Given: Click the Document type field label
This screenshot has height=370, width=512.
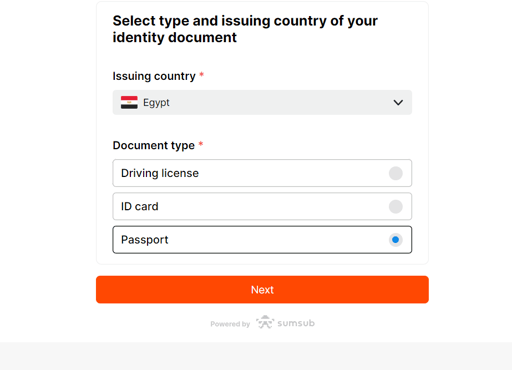Looking at the screenshot, I should pyautogui.click(x=154, y=146).
